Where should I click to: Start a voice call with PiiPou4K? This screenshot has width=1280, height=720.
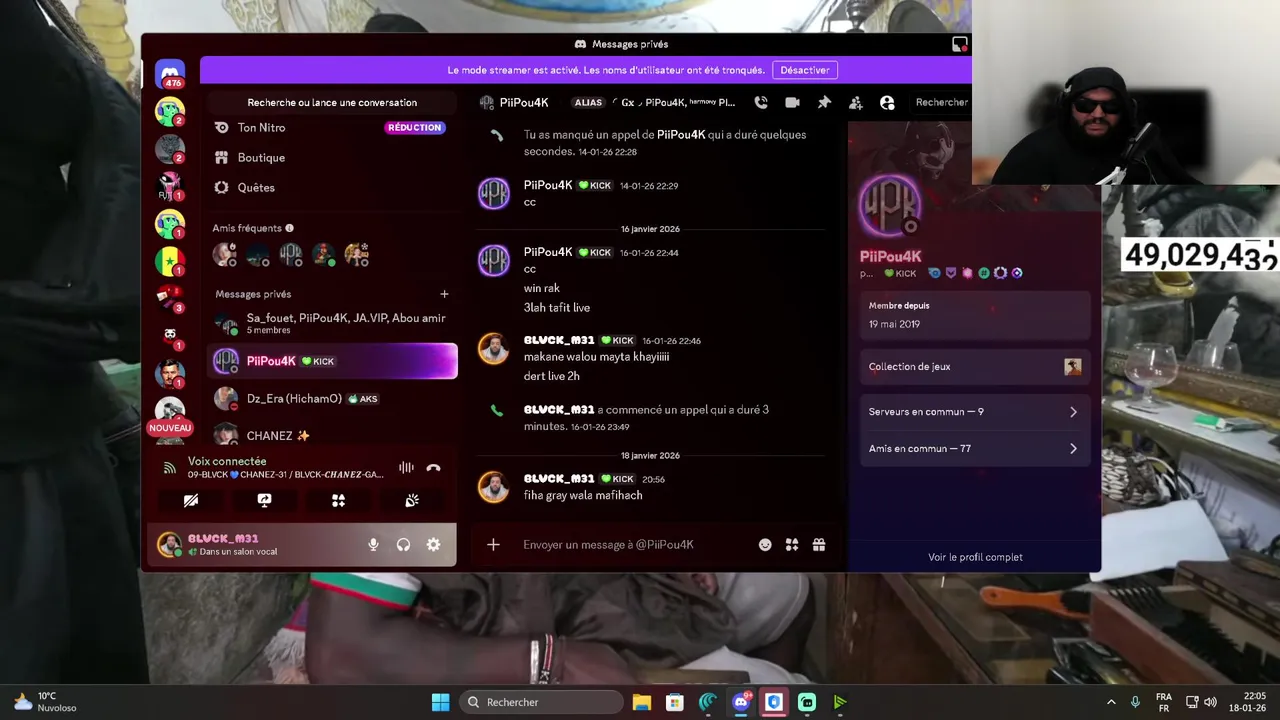(x=761, y=102)
